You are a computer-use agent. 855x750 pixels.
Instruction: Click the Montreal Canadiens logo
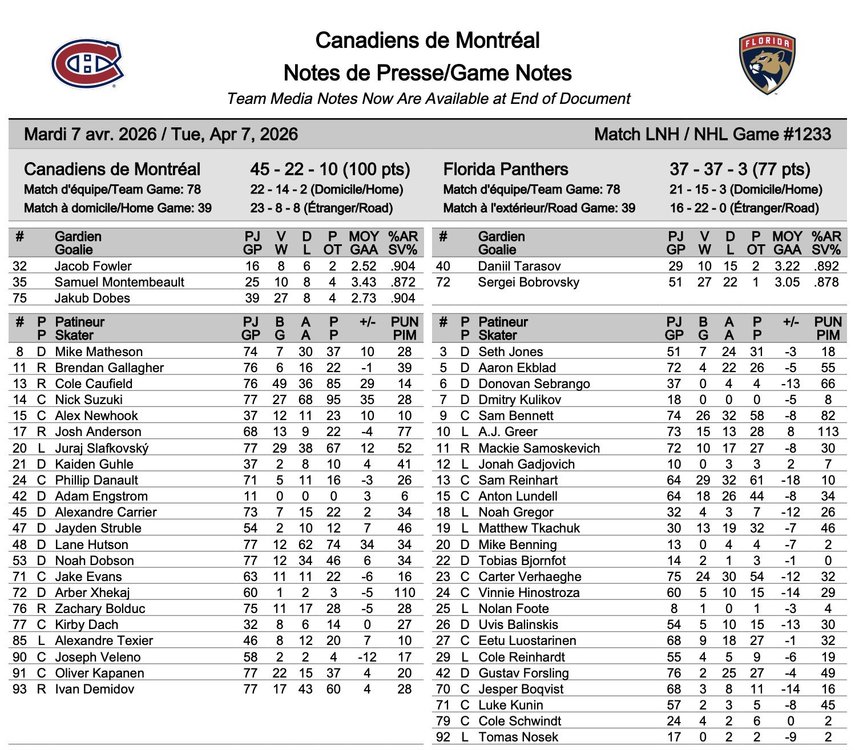(87, 63)
